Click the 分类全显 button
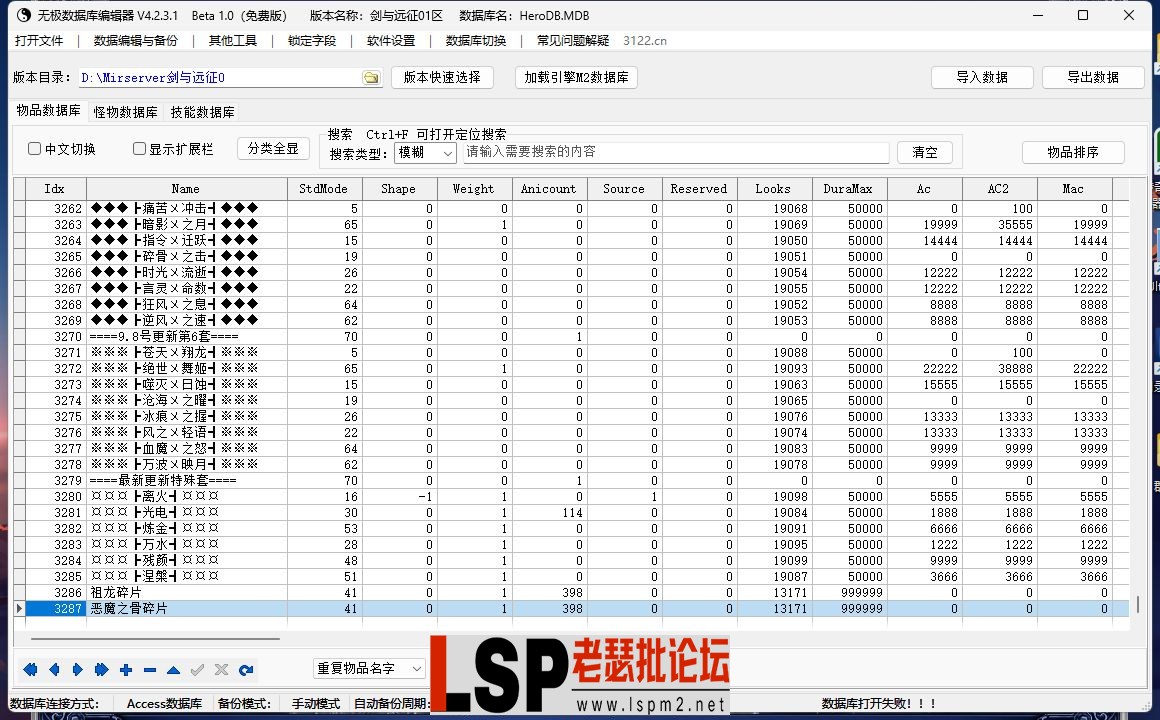 point(273,149)
